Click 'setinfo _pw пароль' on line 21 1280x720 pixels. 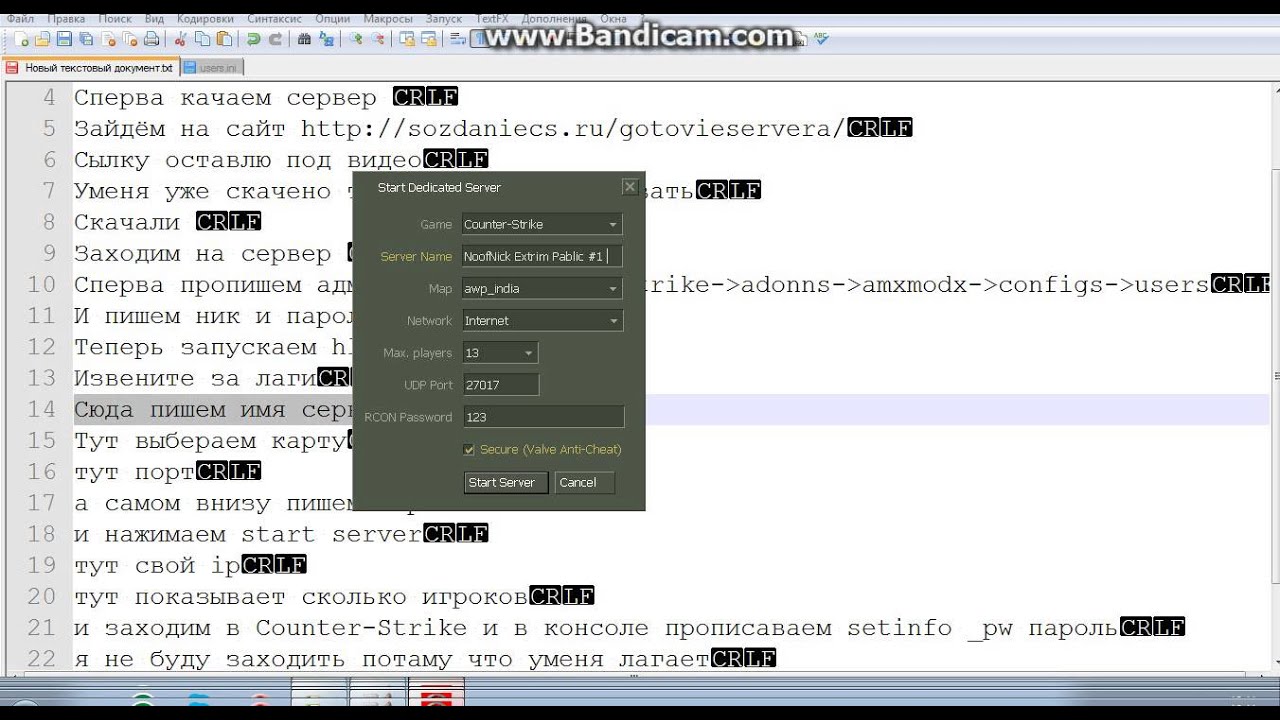pos(983,628)
